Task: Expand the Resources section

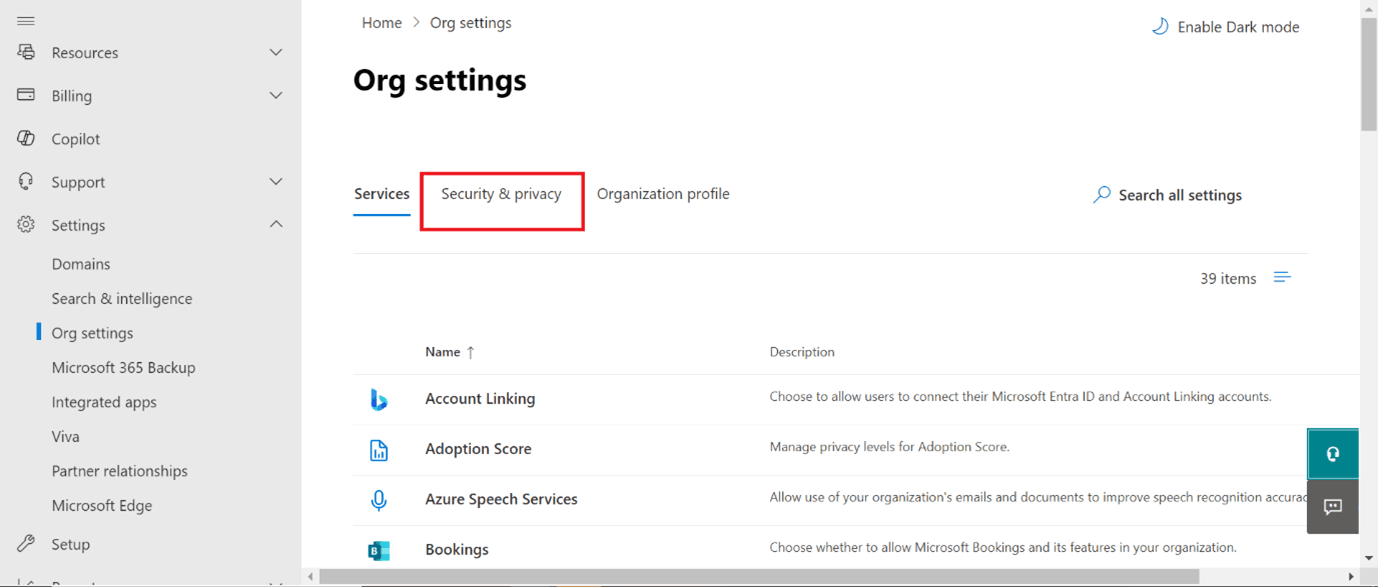Action: (275, 52)
